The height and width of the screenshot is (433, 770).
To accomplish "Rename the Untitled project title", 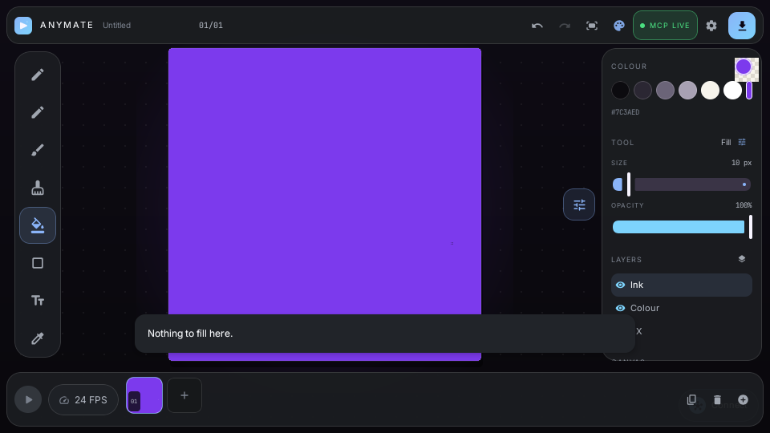I will (116, 25).
